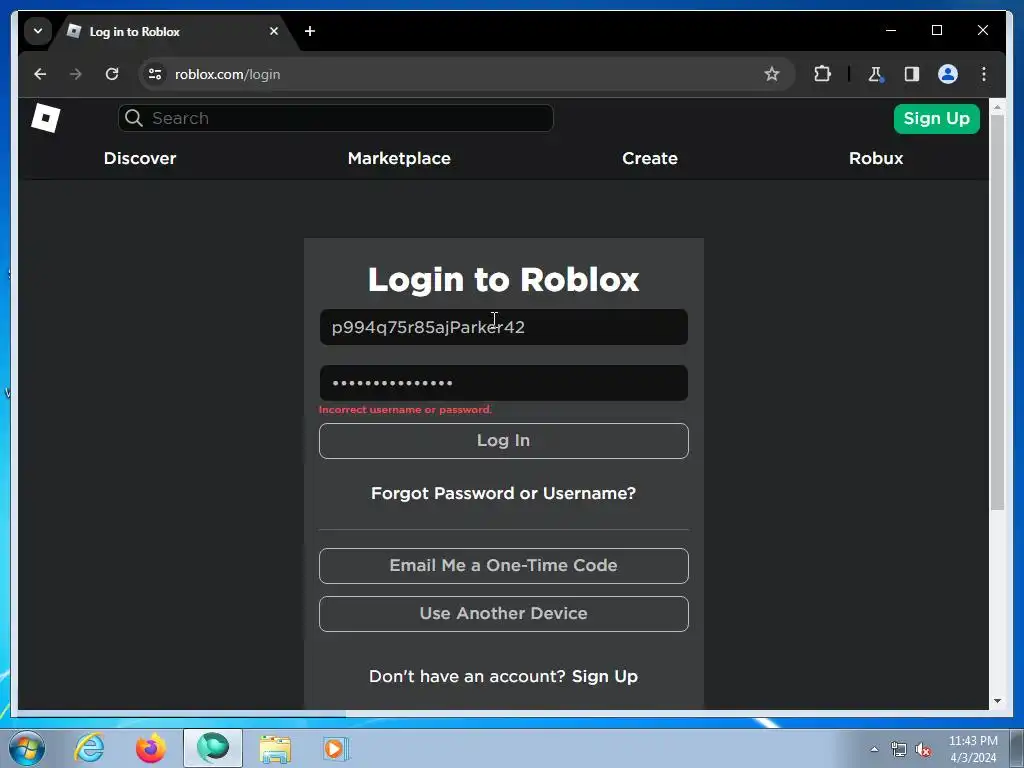Click the Login to Roblox heading

point(504,280)
